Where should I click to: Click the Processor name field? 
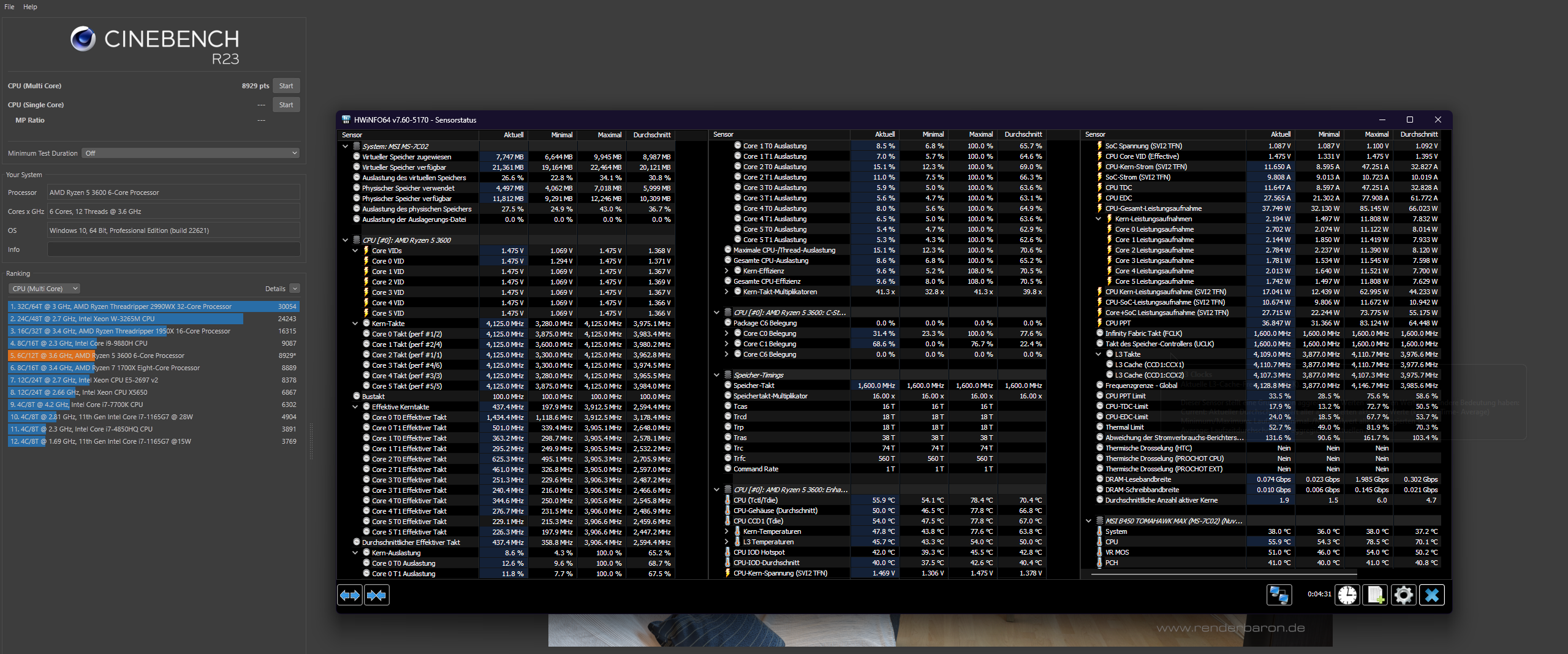coord(174,192)
